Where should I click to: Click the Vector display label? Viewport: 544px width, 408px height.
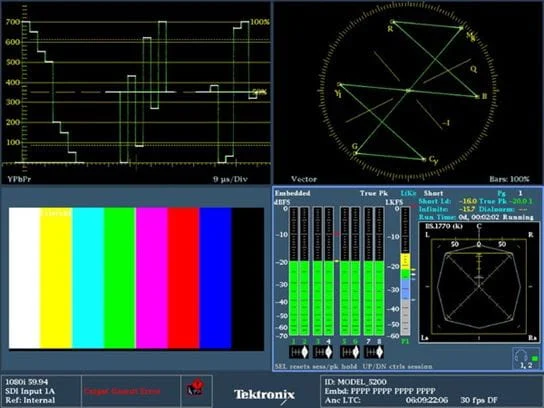point(304,179)
